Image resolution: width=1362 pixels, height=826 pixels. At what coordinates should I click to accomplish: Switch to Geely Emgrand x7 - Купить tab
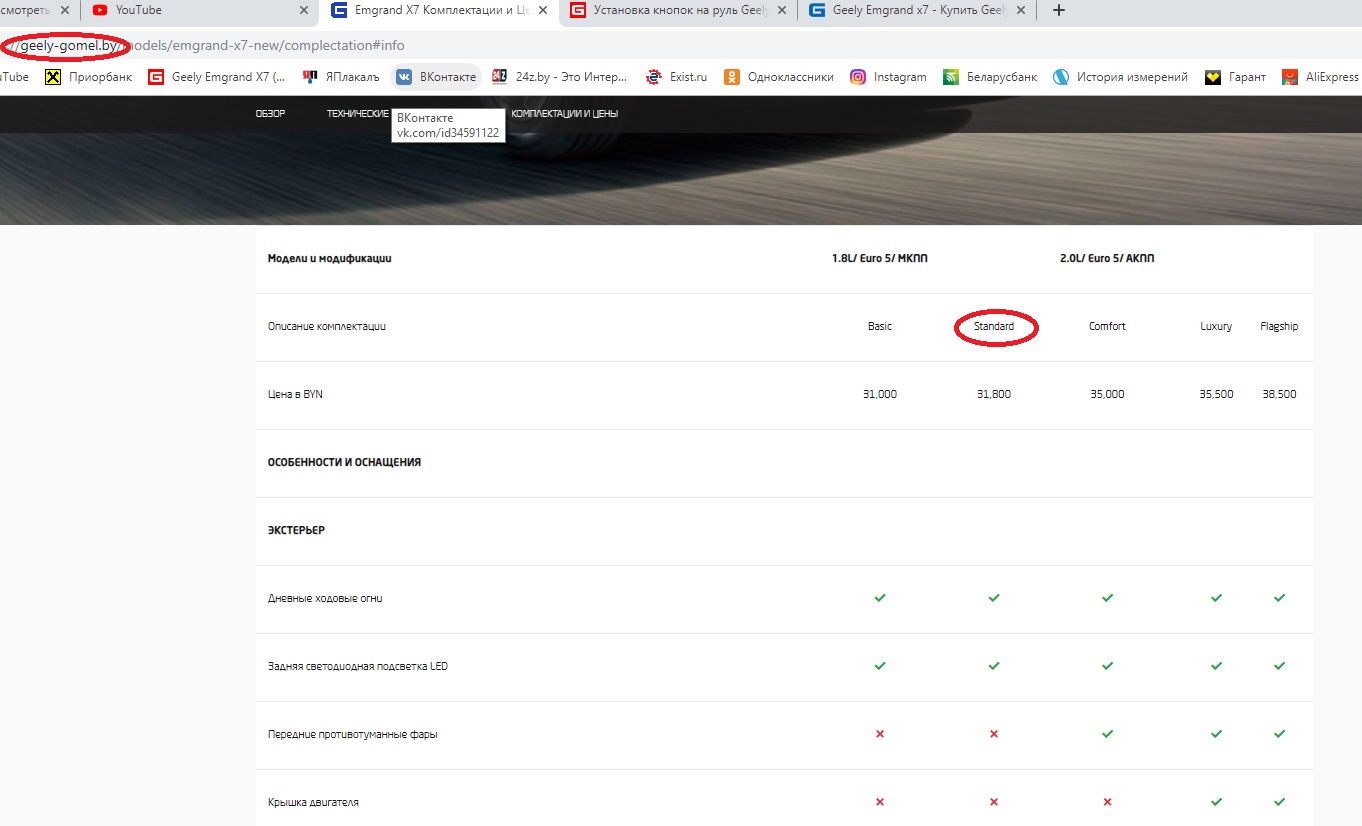click(910, 11)
